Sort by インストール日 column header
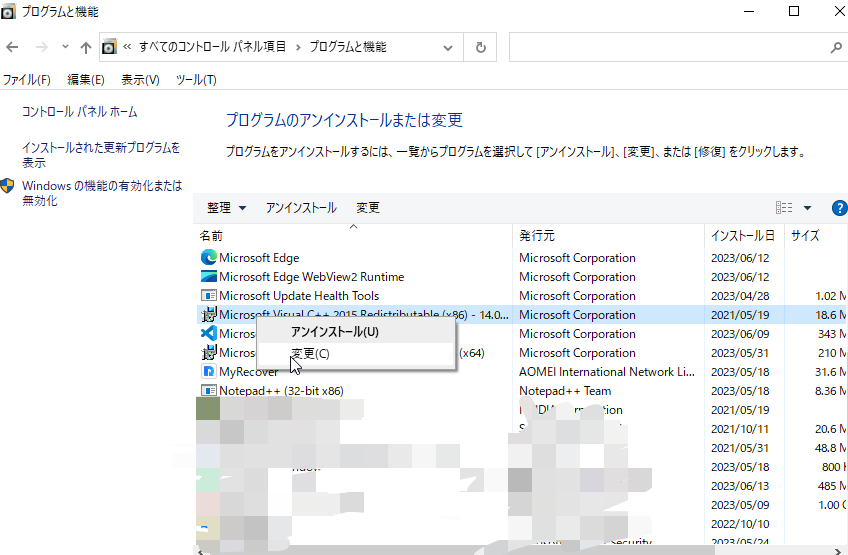 [x=743, y=235]
